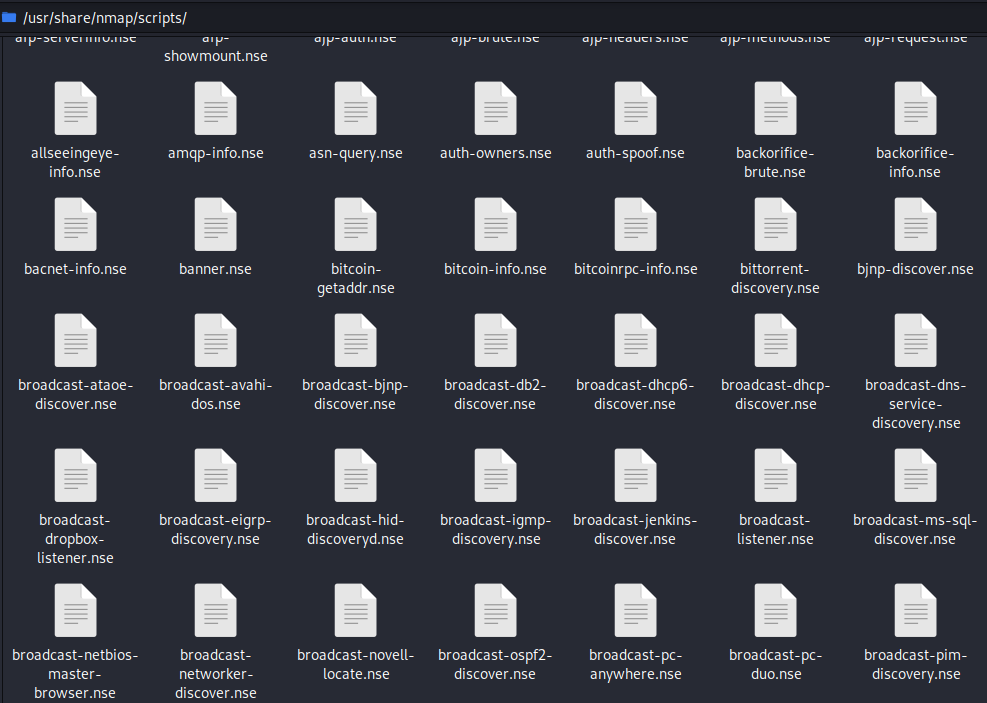Click the broadcast-jenkins-discover.nse file icon
The image size is (987, 703).
(x=635, y=475)
